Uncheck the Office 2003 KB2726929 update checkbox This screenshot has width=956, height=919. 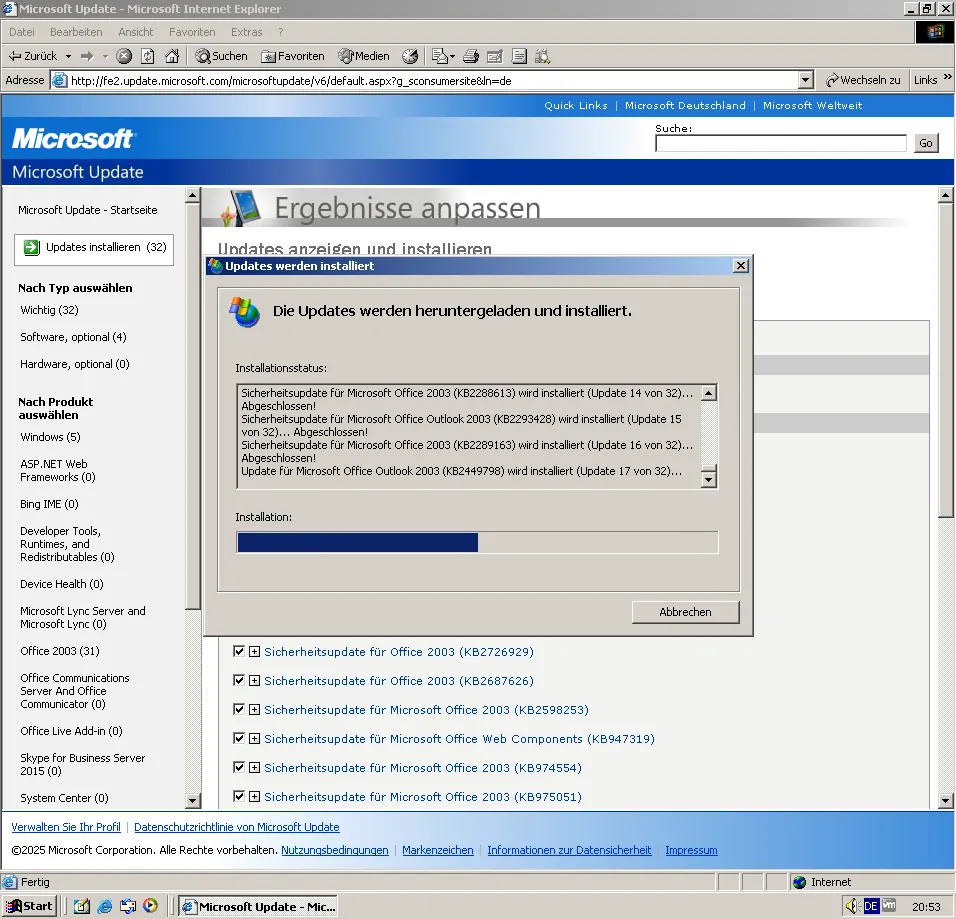(x=238, y=651)
